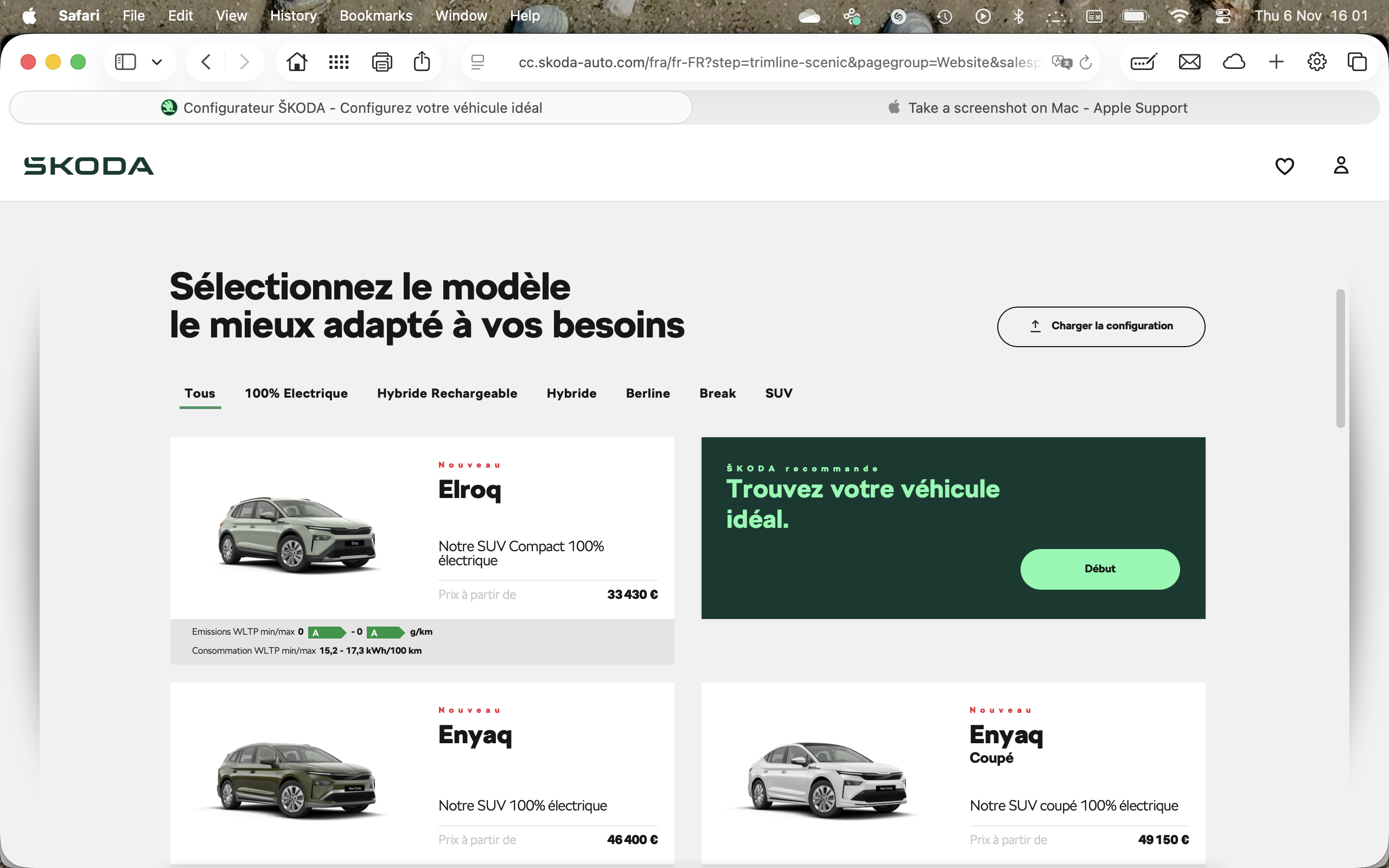Open macOS Control Center
This screenshot has width=1389, height=868.
pos(1222,16)
